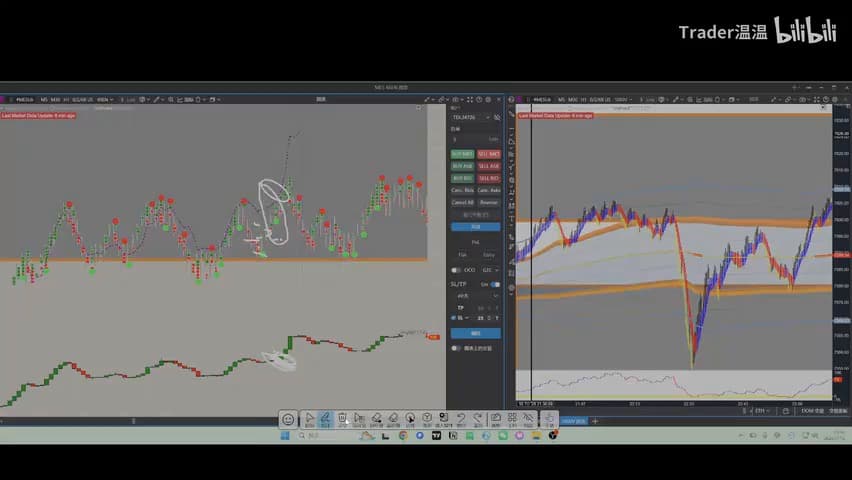Click the BUY BID order button
The width and height of the screenshot is (852, 480).
462,178
